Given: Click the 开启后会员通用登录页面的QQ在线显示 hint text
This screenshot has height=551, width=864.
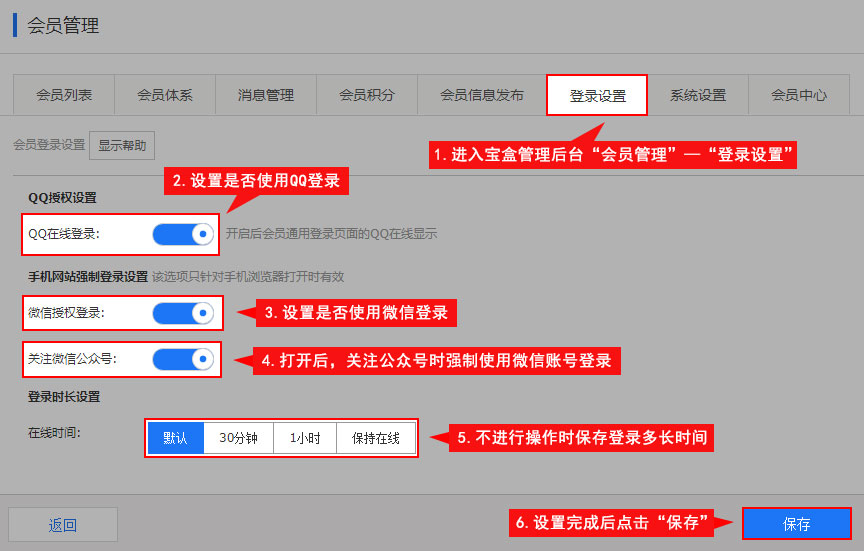Looking at the screenshot, I should click(x=331, y=234).
